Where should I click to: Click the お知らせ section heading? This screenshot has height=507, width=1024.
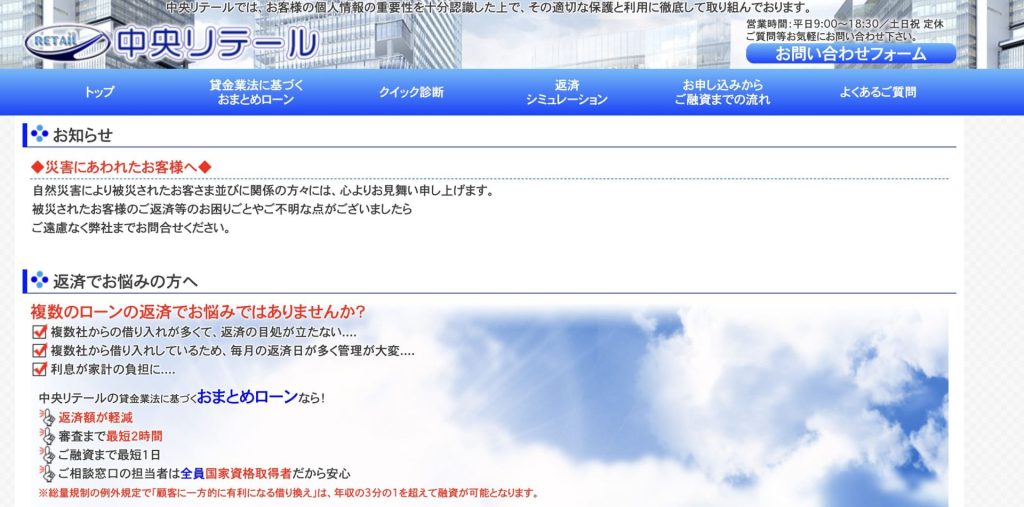(x=82, y=135)
